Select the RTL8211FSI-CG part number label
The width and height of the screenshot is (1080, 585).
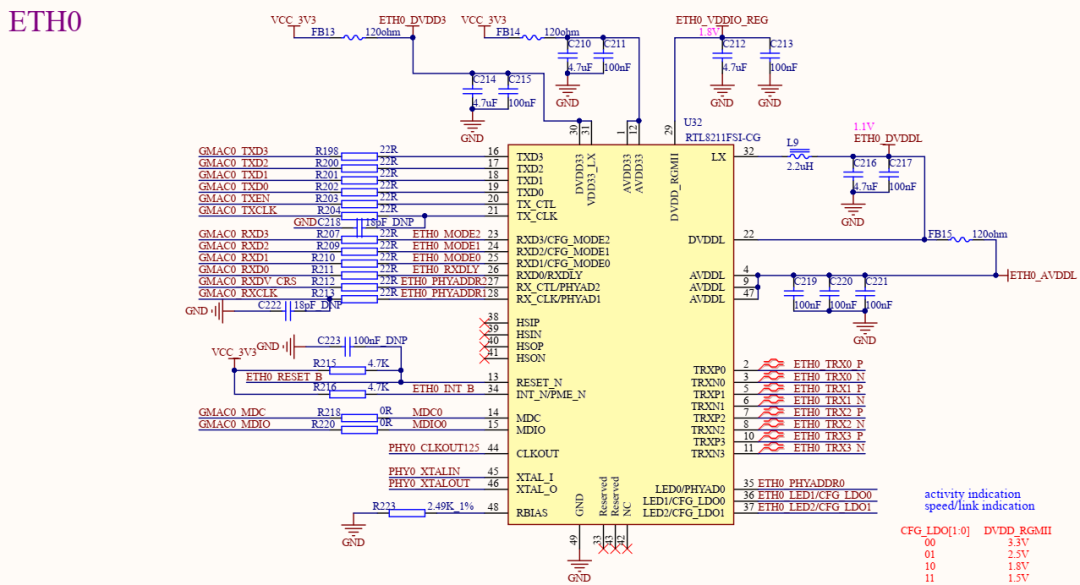tap(723, 138)
